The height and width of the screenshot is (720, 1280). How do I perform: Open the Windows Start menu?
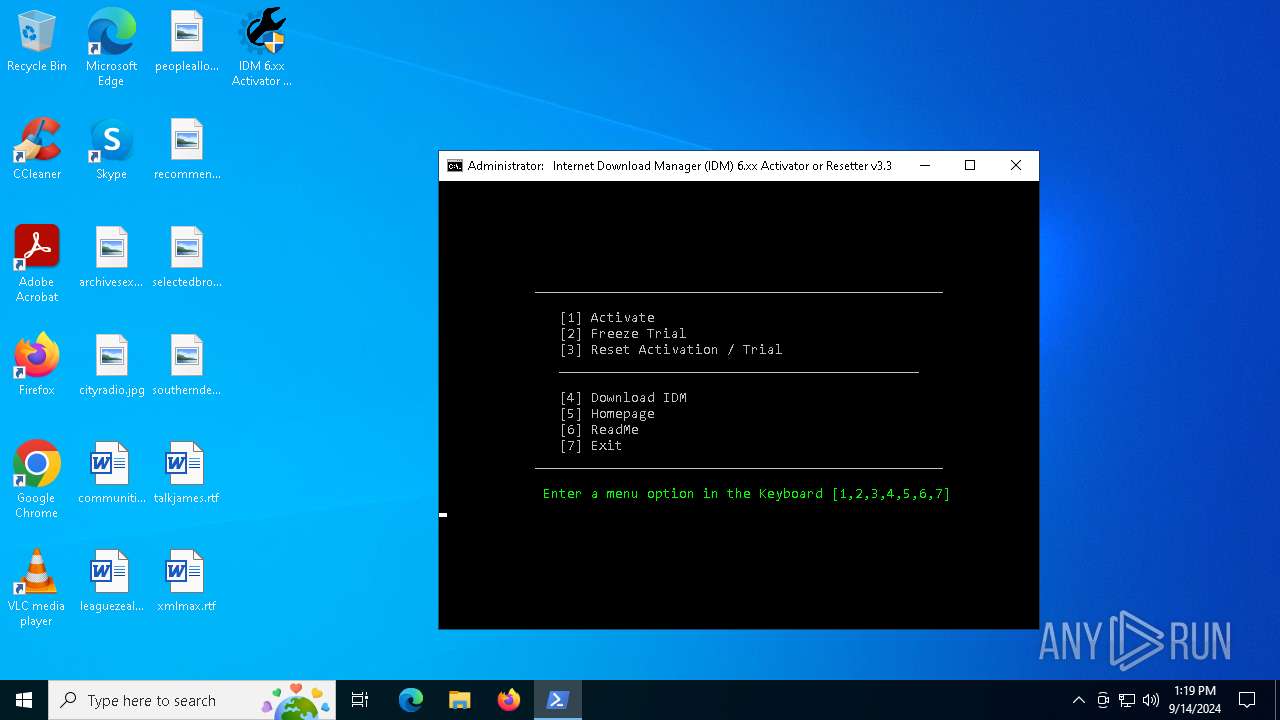pos(24,700)
